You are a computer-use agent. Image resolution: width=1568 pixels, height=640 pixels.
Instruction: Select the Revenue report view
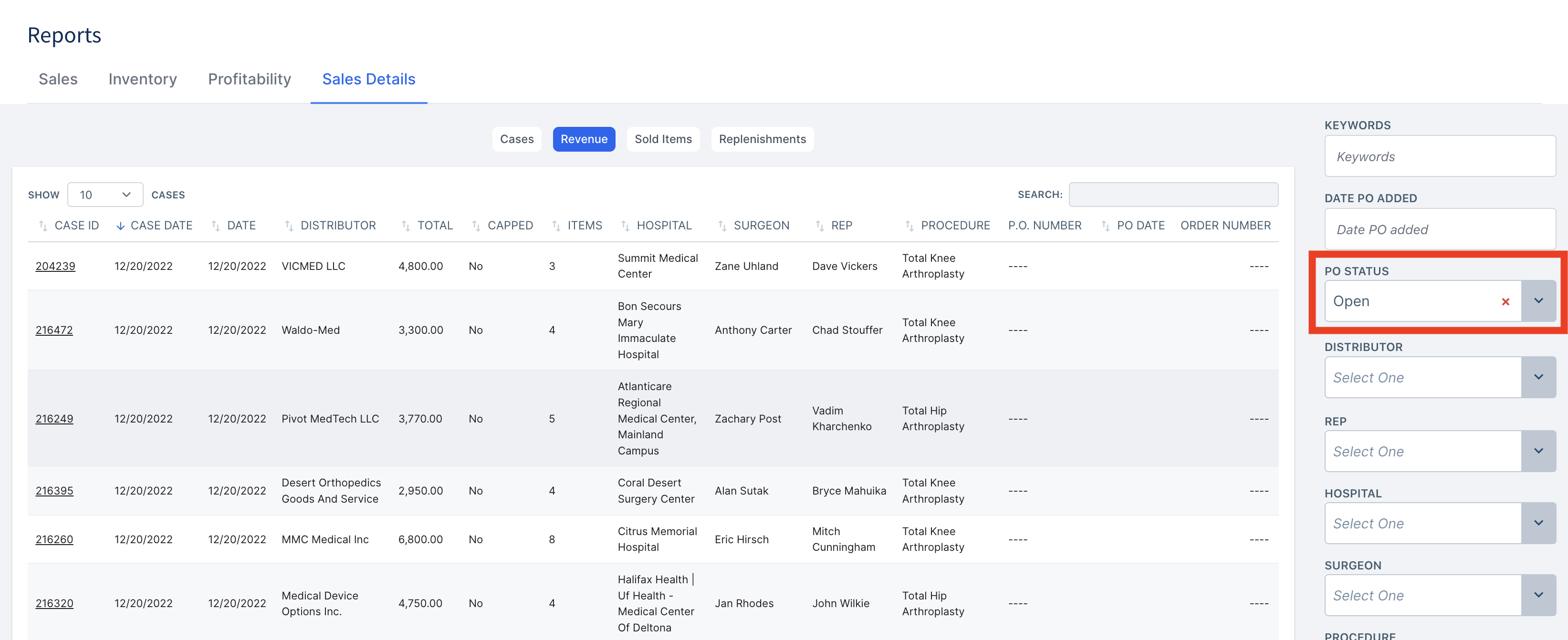584,139
